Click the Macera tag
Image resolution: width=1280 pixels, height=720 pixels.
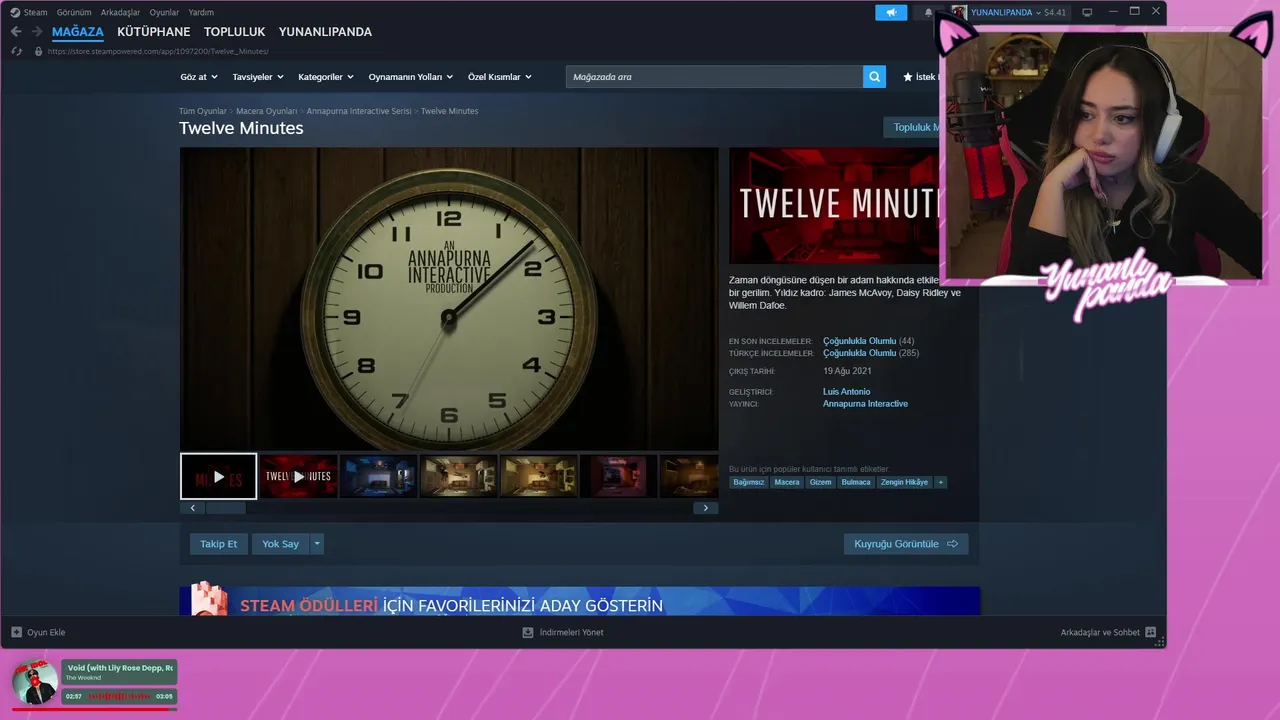click(787, 482)
